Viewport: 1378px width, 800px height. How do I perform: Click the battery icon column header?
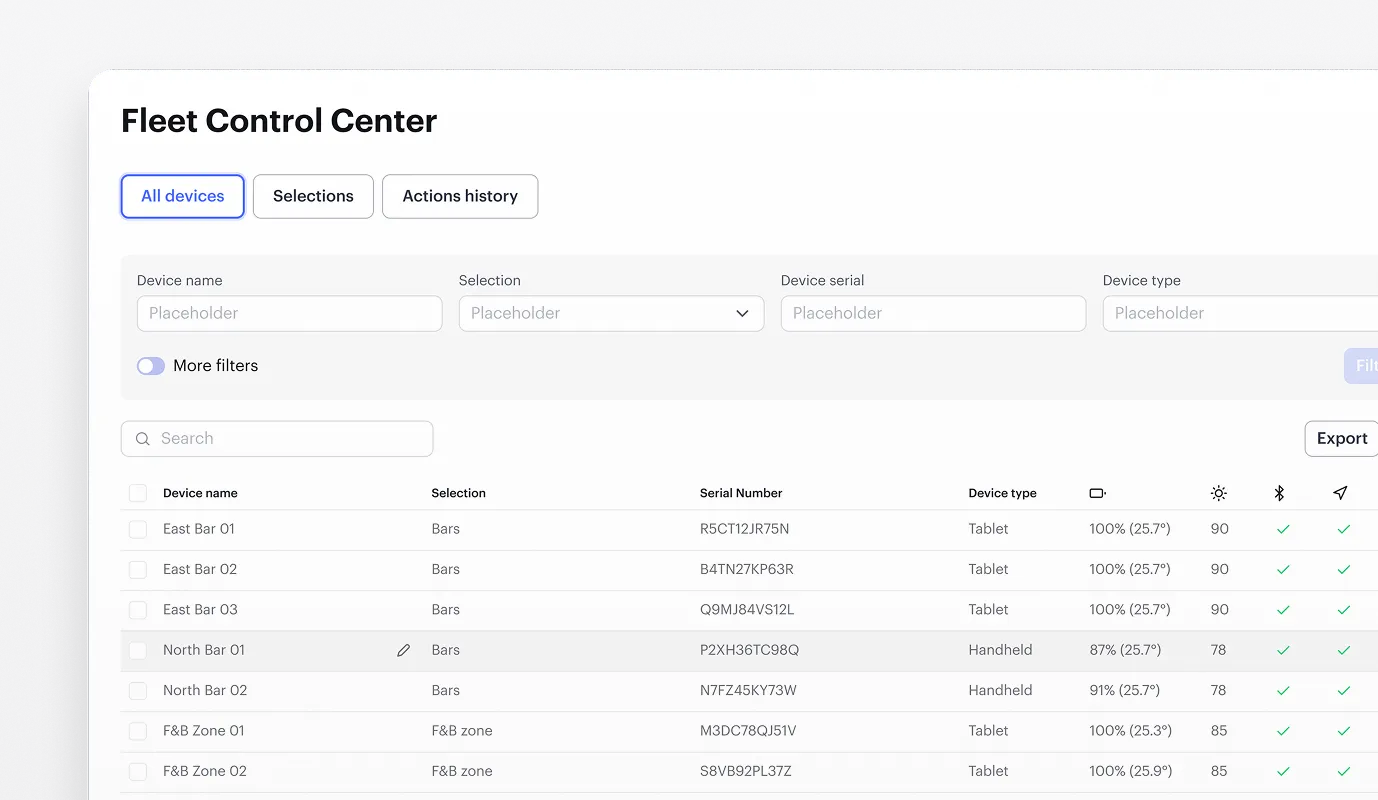point(1097,492)
